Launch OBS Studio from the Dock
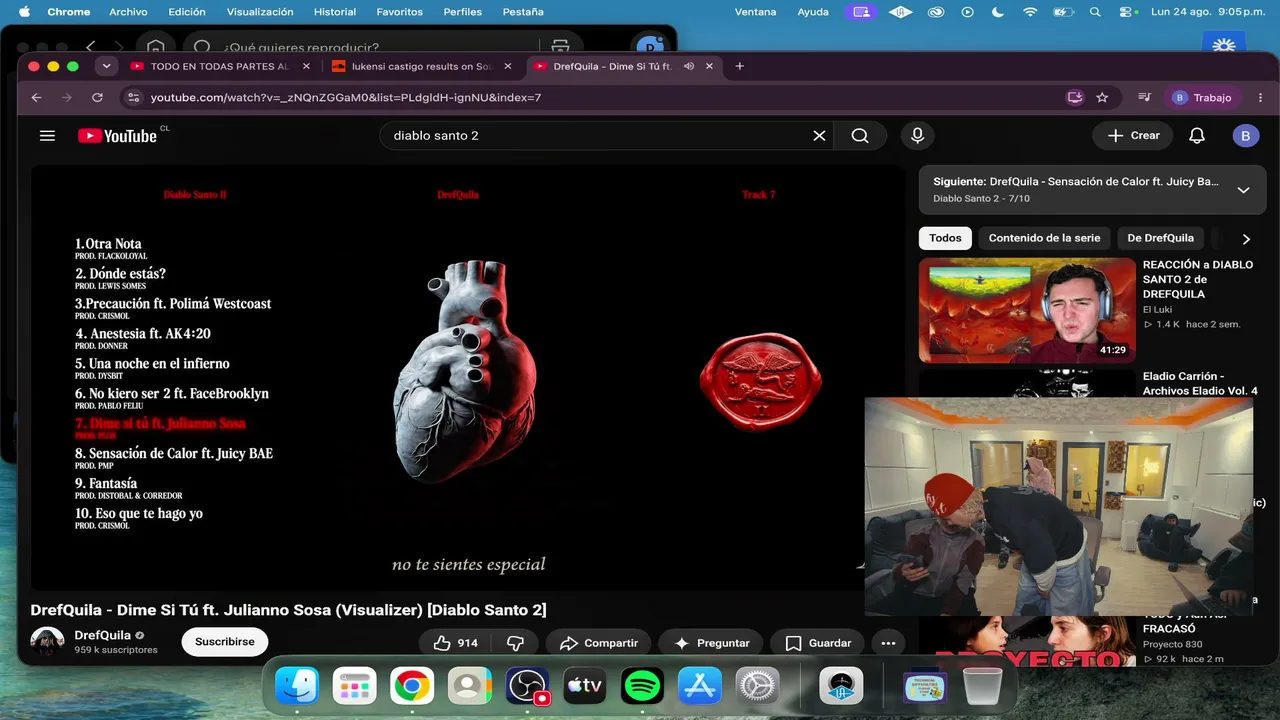Viewport: 1280px width, 720px height. coord(526,686)
